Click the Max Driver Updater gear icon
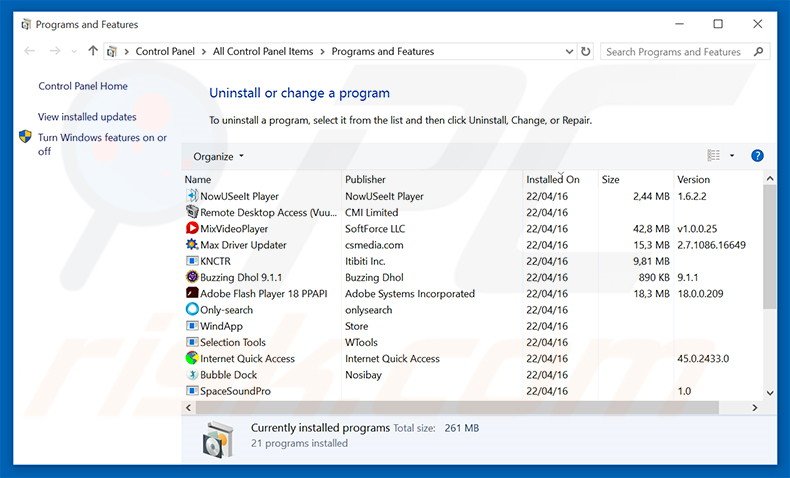790x478 pixels. (x=192, y=245)
